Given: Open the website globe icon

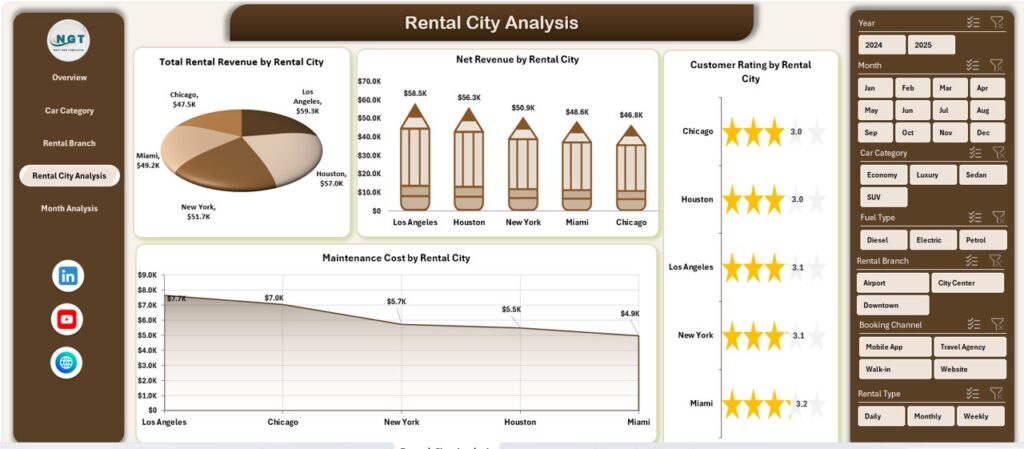Looking at the screenshot, I should coord(66,363).
